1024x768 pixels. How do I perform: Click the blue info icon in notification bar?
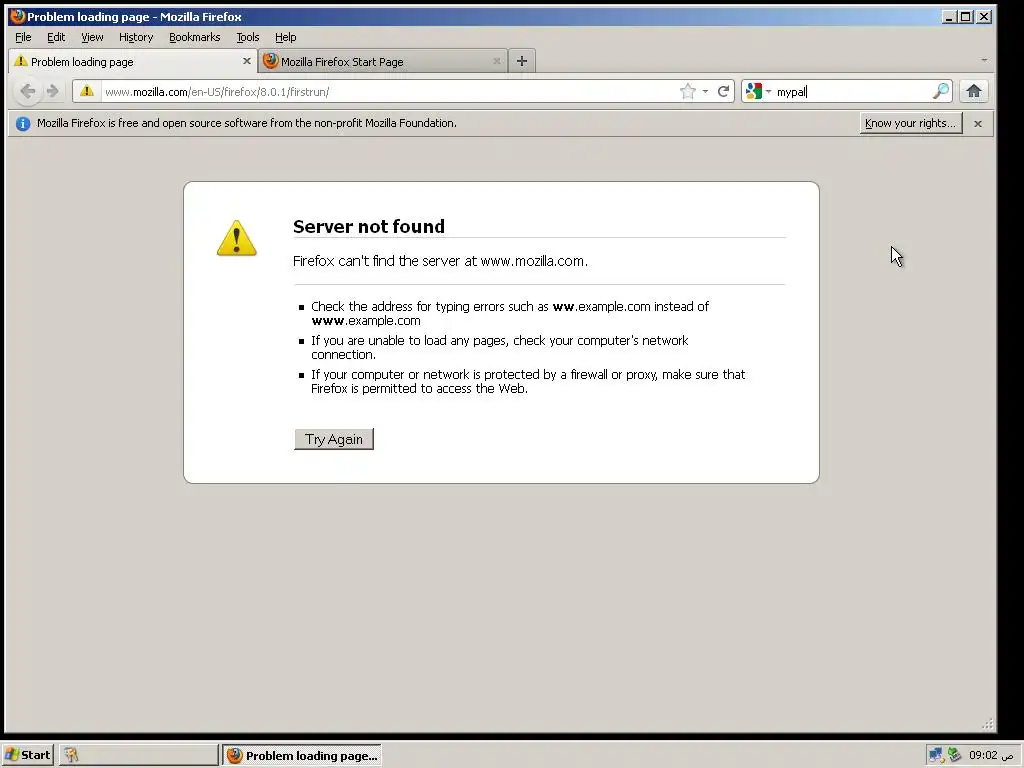(23, 123)
